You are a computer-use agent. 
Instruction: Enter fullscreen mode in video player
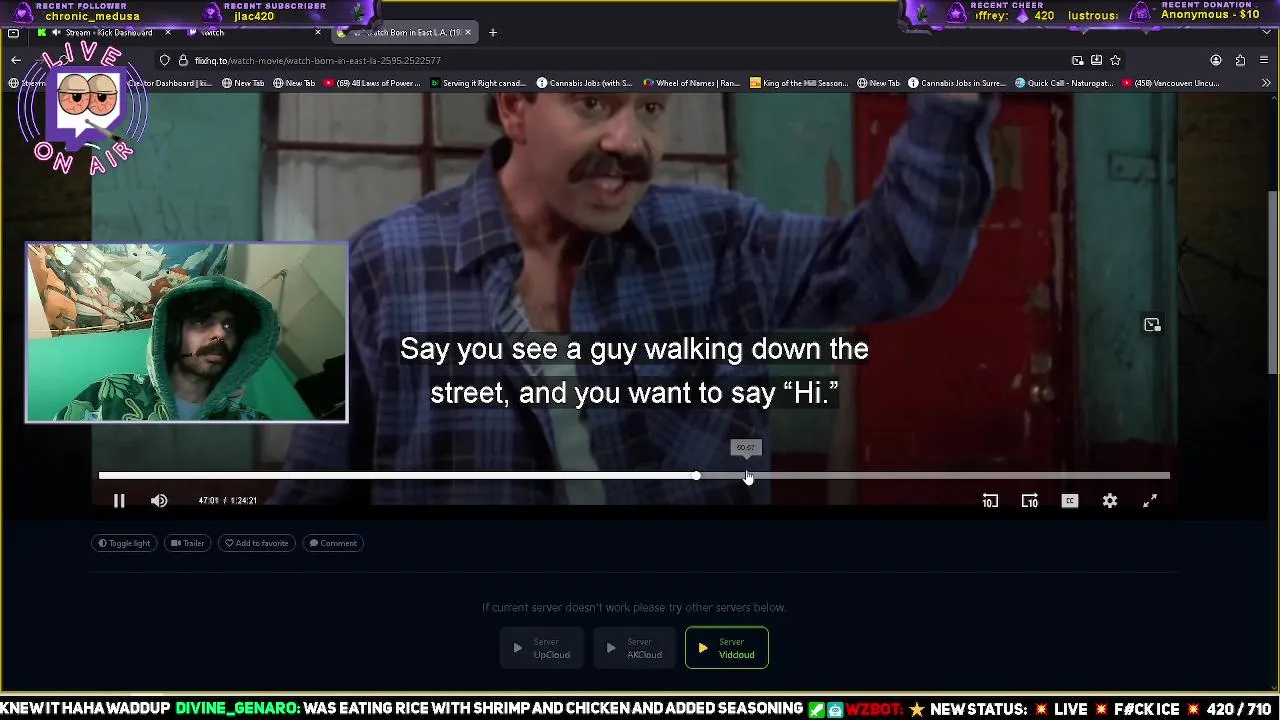1150,501
